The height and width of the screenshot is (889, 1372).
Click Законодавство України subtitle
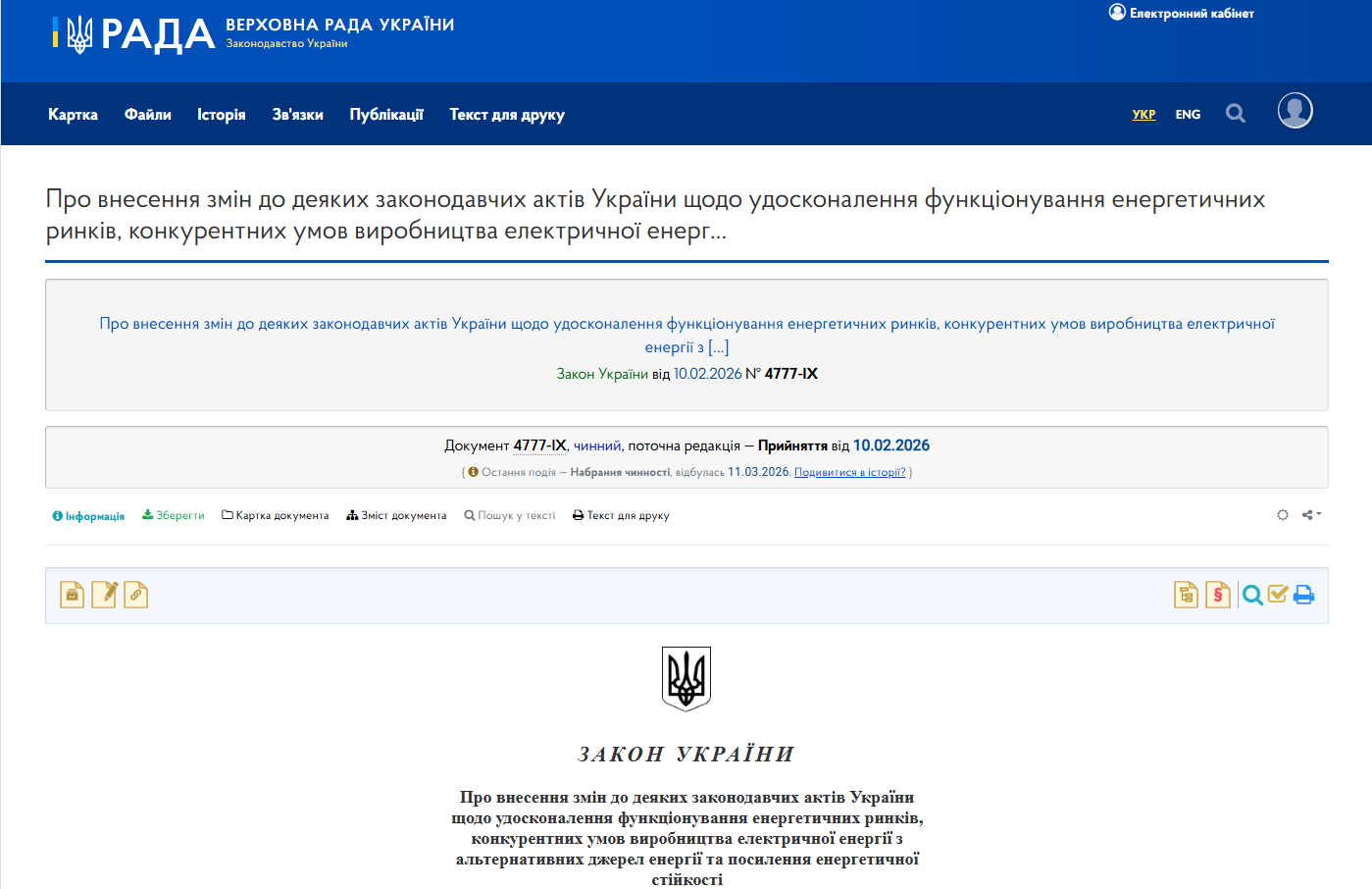(286, 43)
